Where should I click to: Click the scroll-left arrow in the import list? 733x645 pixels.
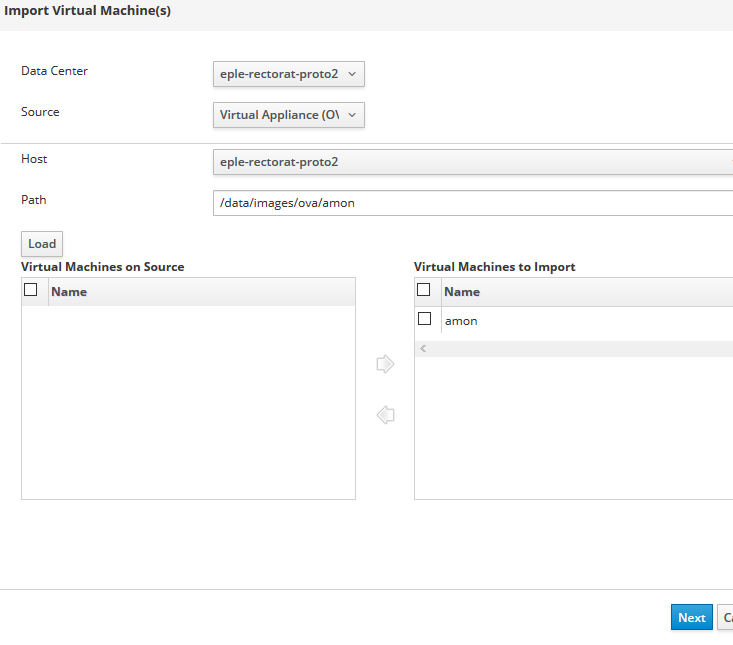coord(423,349)
